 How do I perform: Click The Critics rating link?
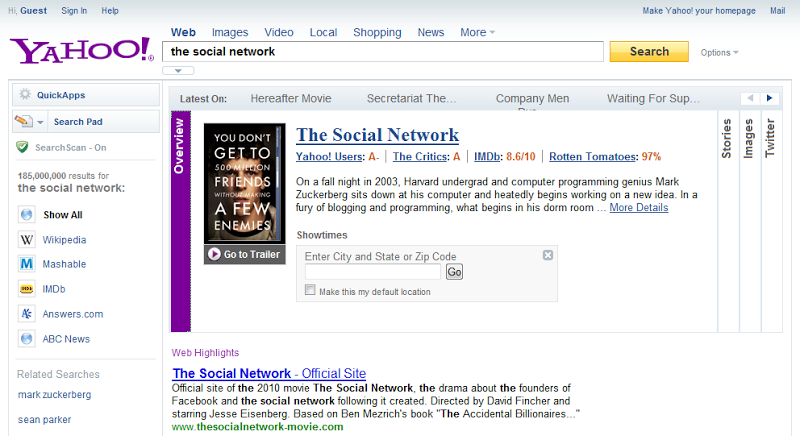coord(420,157)
